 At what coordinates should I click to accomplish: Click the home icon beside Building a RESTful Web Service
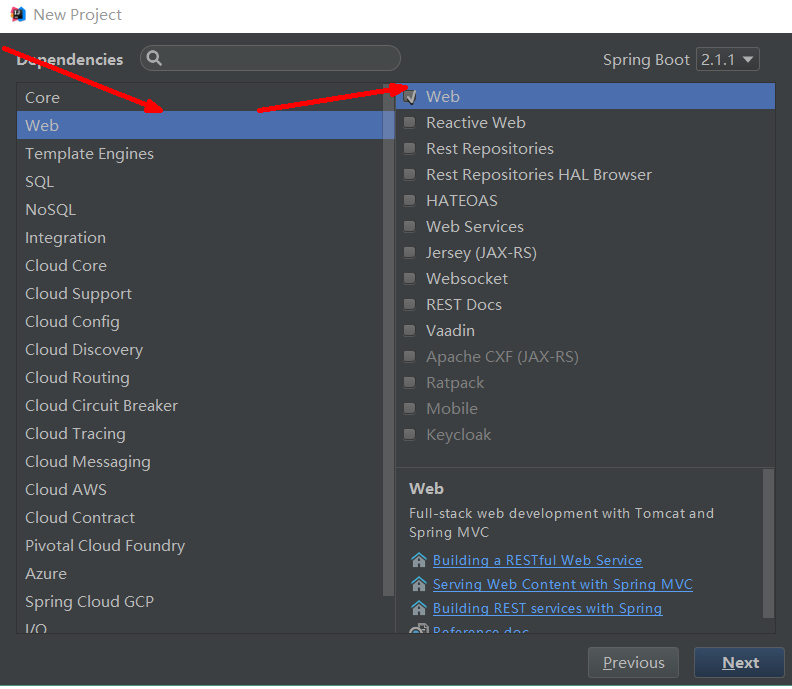[419, 560]
